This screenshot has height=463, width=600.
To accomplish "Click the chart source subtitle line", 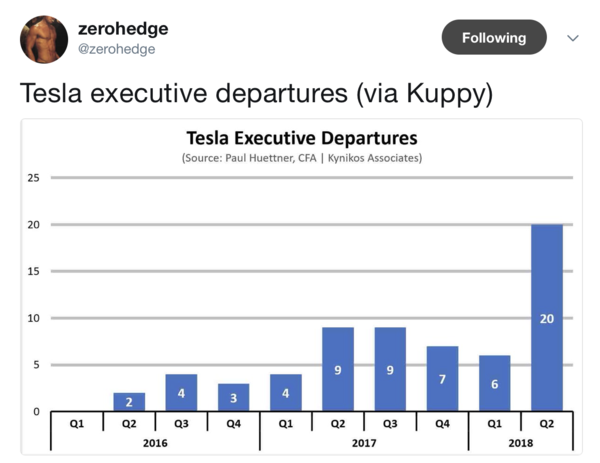I will click(302, 158).
